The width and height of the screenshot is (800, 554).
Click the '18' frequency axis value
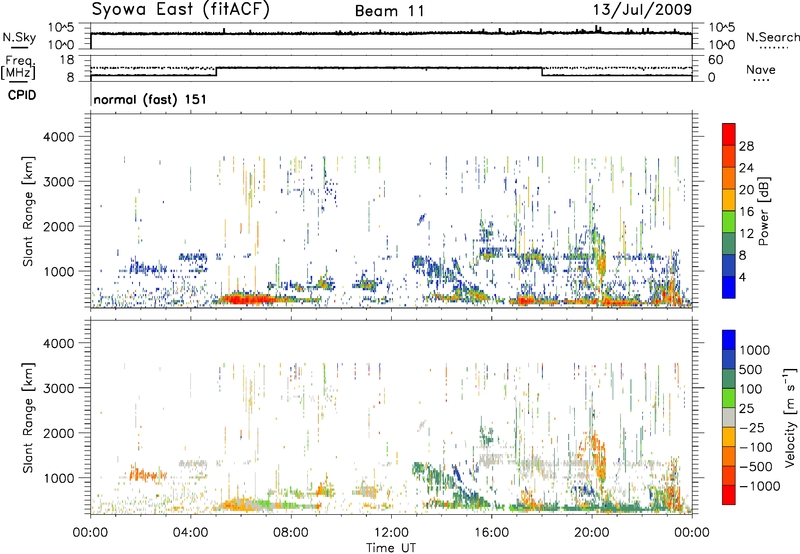67,60
